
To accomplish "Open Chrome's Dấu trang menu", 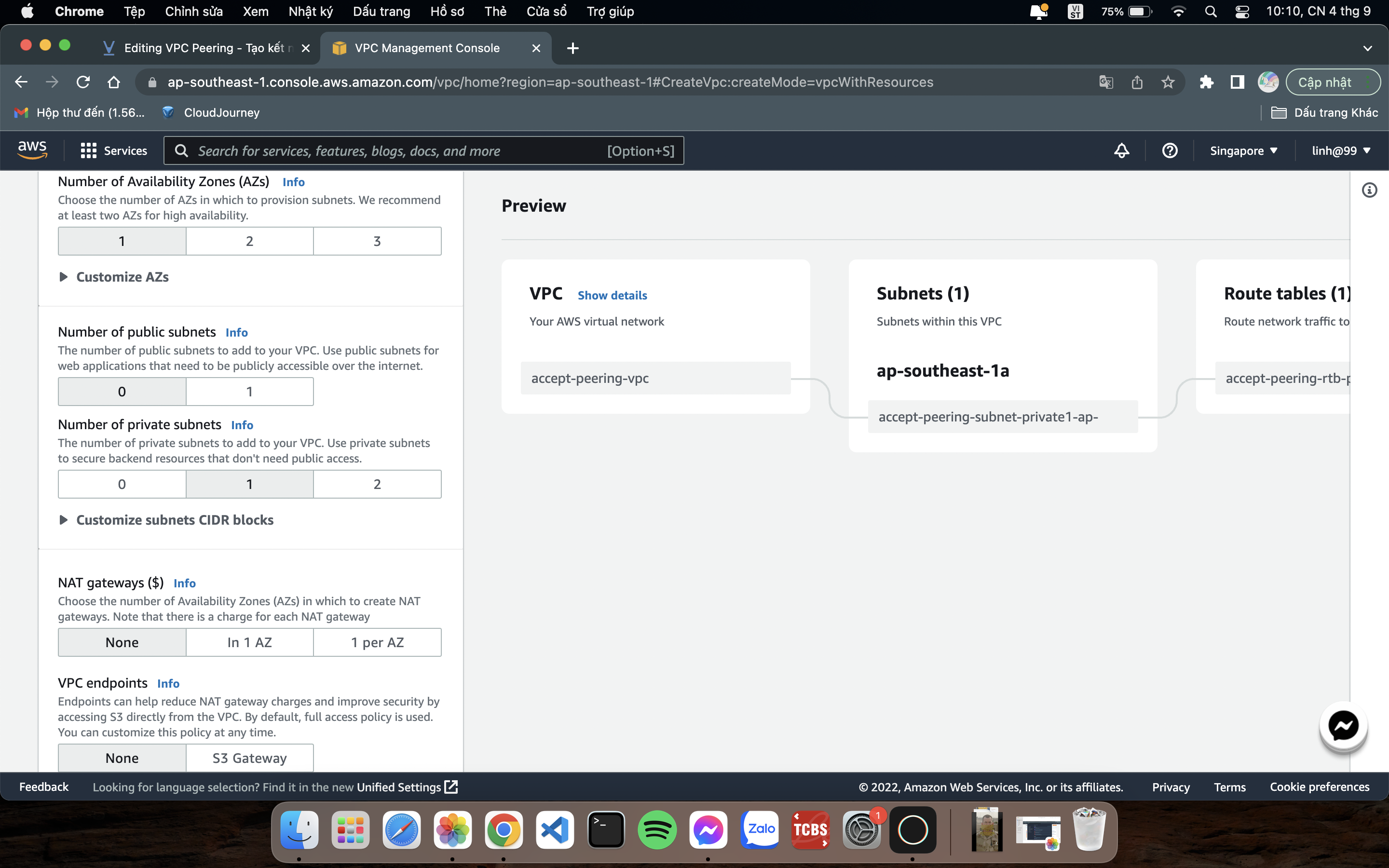I will 381,12.
